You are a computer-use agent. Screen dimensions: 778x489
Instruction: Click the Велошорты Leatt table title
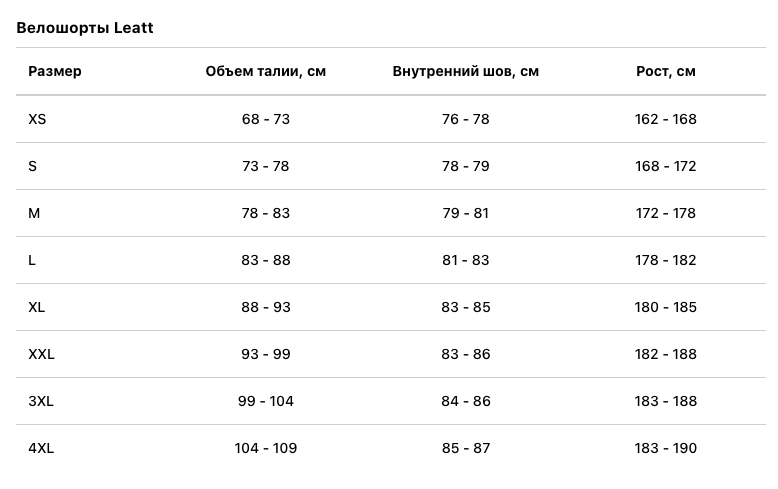85,28
